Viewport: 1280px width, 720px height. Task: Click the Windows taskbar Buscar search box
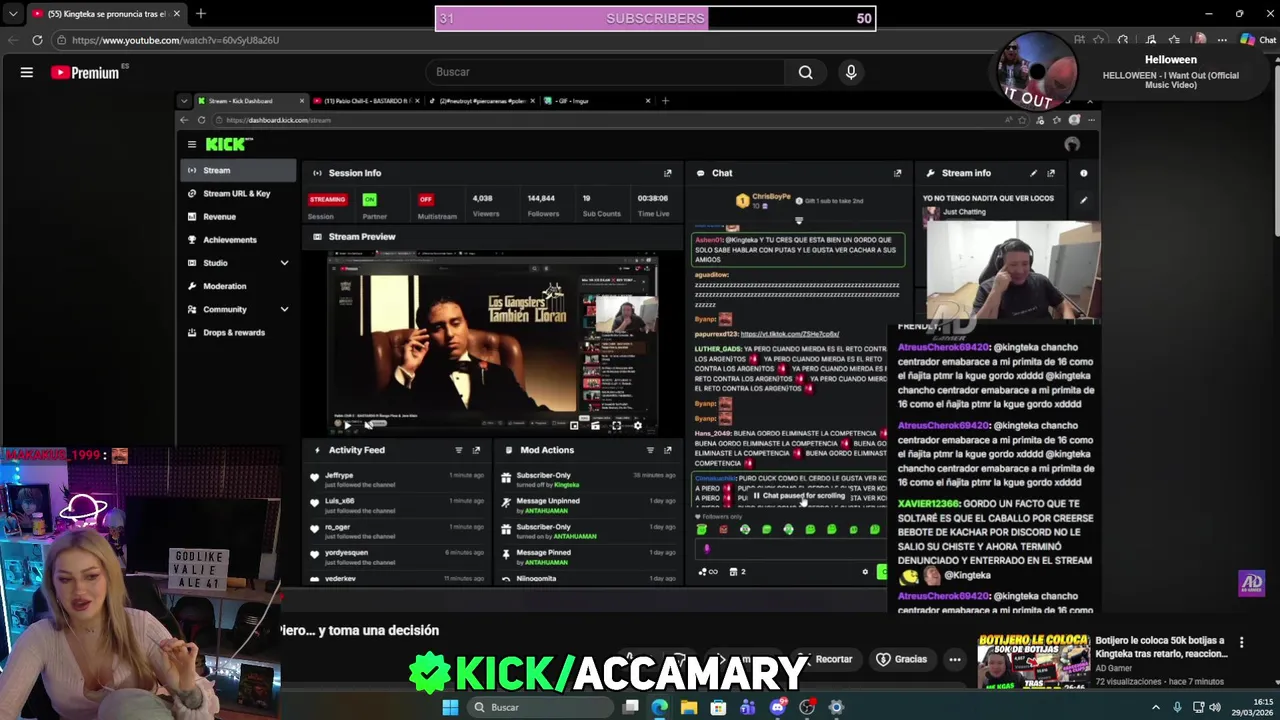coord(541,707)
